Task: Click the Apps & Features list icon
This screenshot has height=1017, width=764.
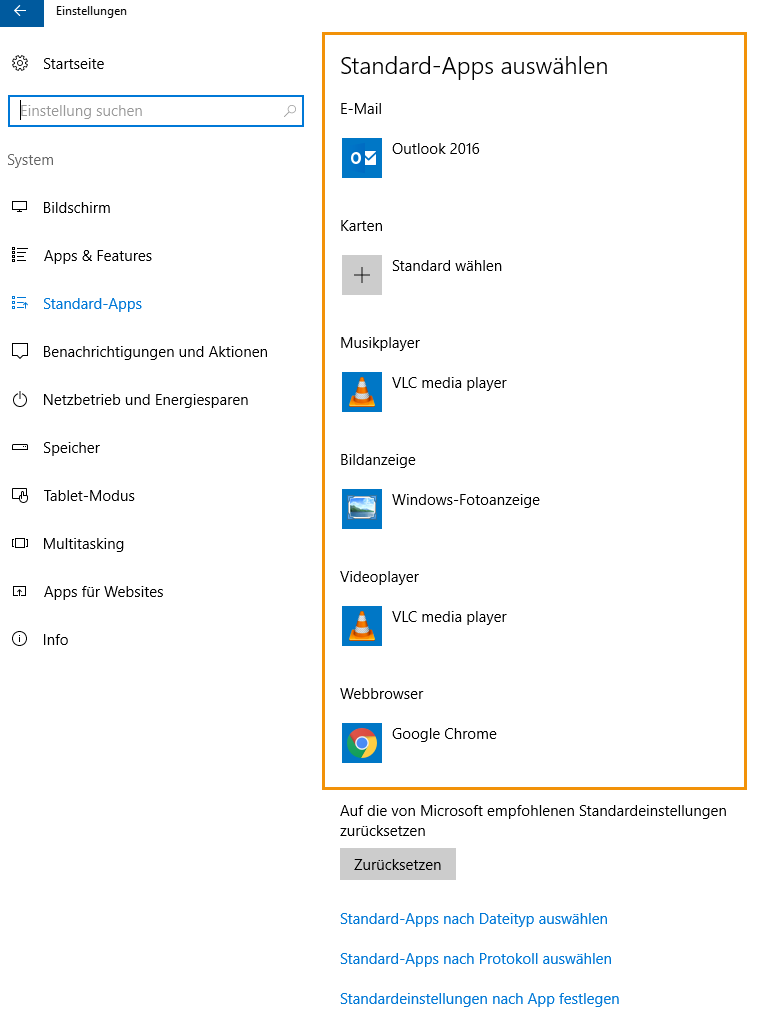Action: tap(20, 256)
